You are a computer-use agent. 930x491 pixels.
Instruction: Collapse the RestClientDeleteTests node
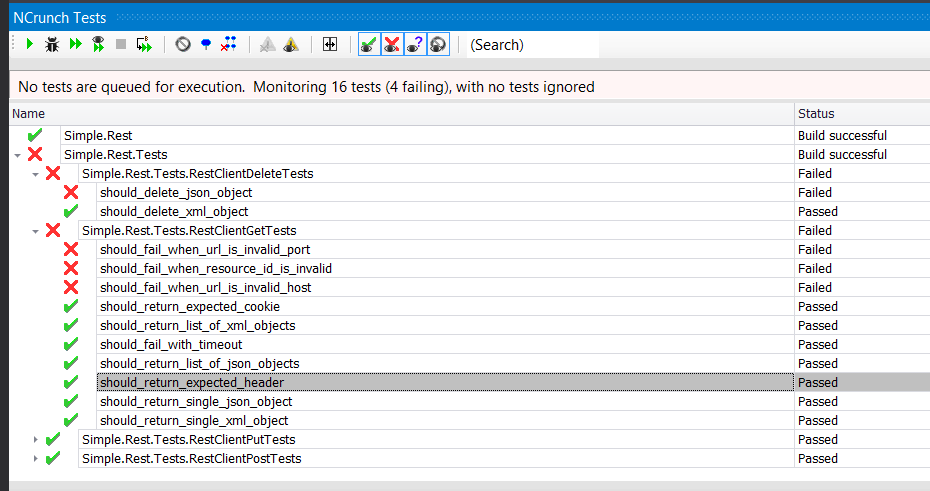point(37,174)
